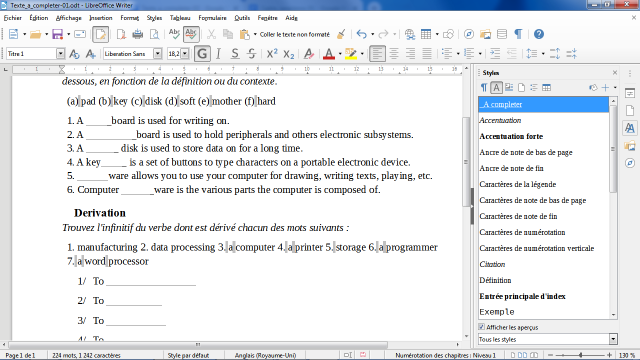The image size is (640, 360).
Task: Open Gallery from the sidebar
Action: (630, 146)
